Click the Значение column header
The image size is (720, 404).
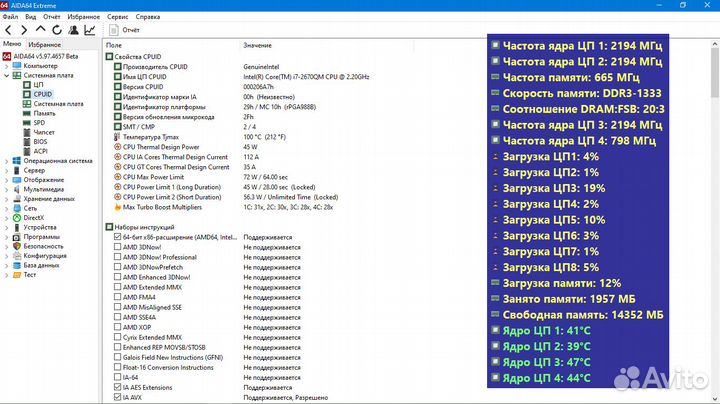tap(258, 45)
